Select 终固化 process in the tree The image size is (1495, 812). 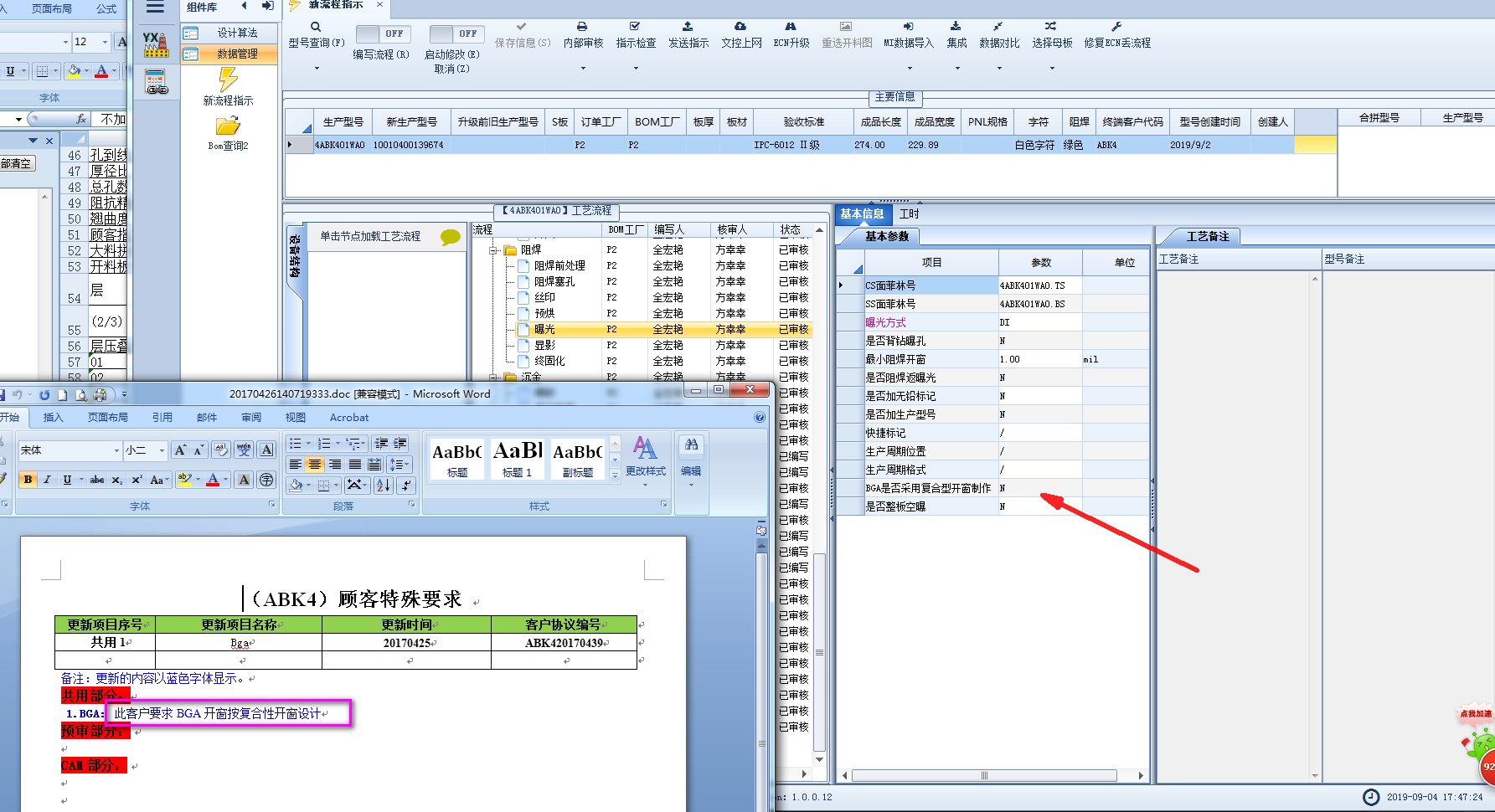pyautogui.click(x=549, y=361)
